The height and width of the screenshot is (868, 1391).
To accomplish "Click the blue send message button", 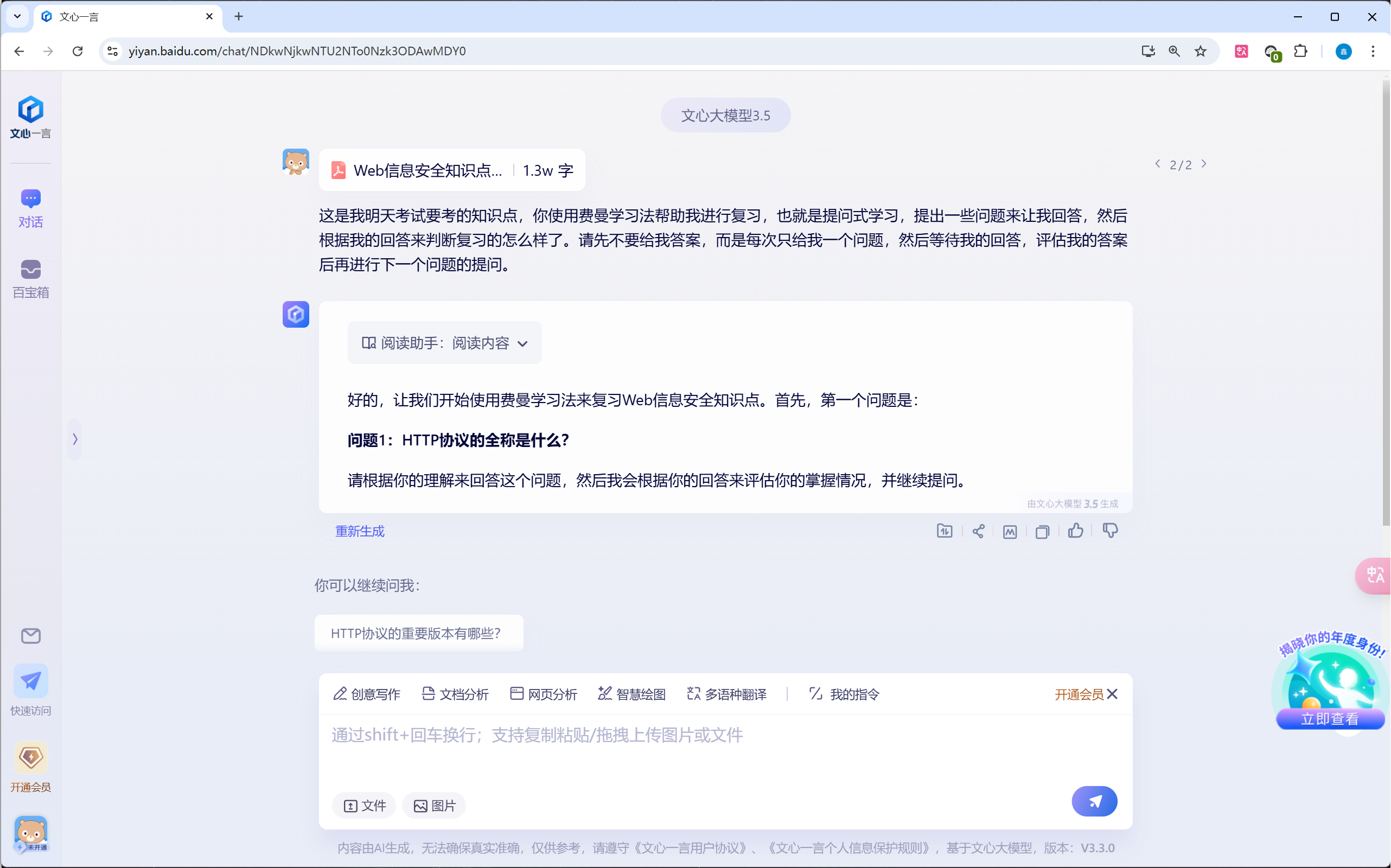I will click(x=1094, y=801).
